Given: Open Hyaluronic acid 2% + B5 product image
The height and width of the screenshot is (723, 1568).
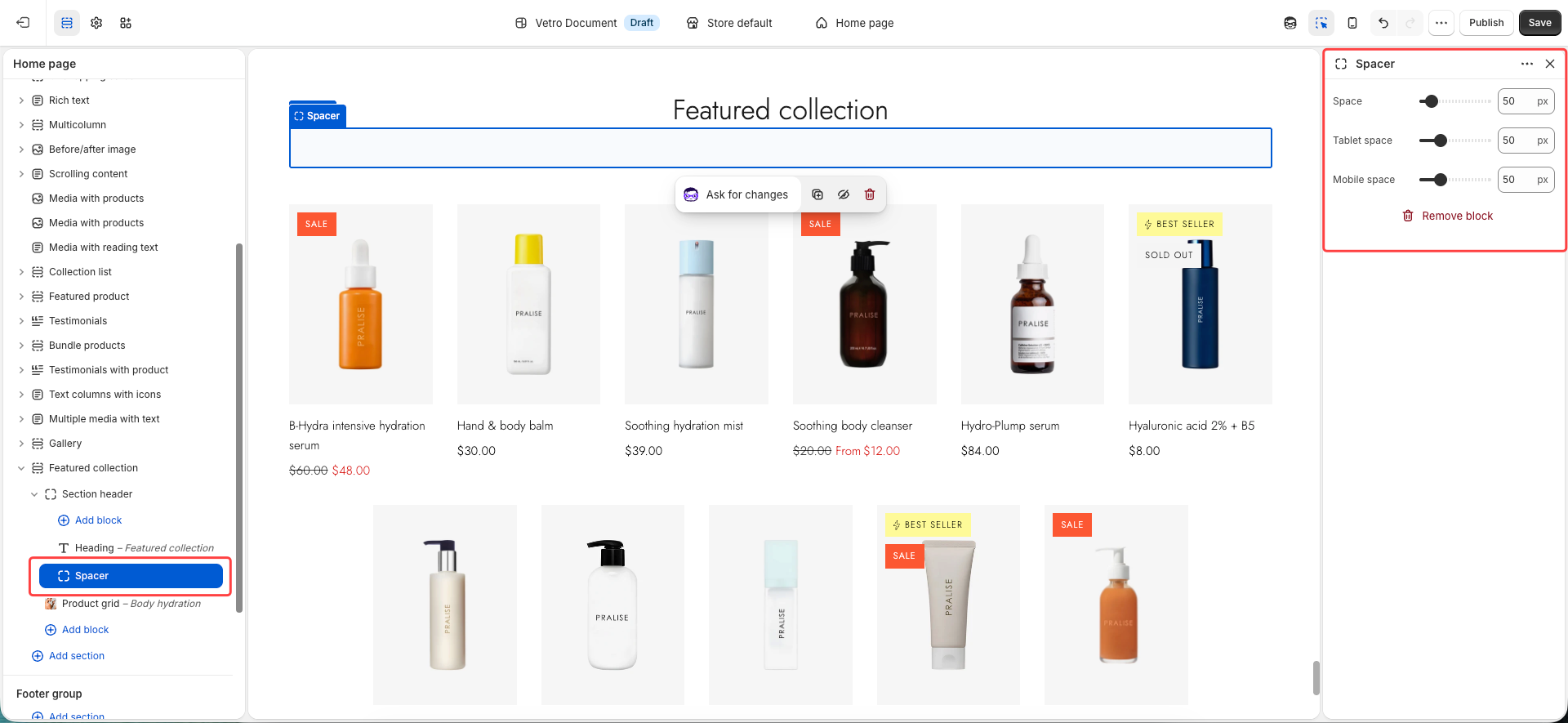Looking at the screenshot, I should click(1200, 304).
